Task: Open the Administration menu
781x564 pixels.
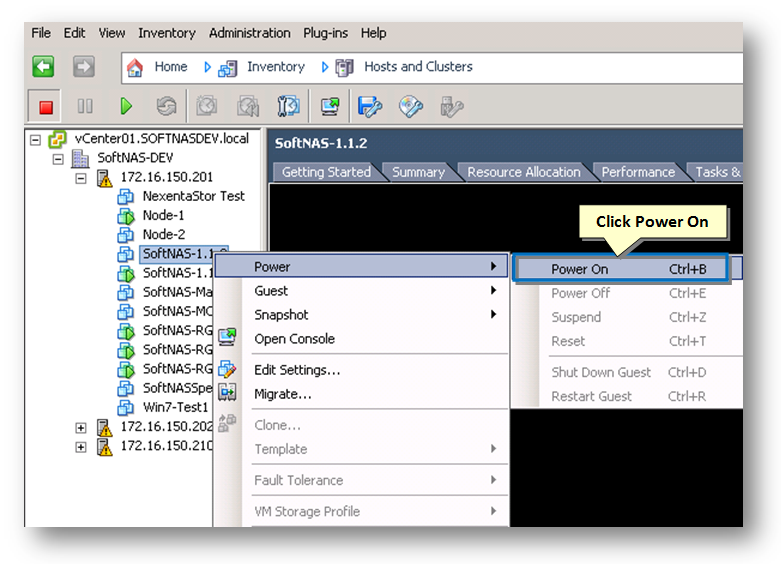Action: pos(250,33)
